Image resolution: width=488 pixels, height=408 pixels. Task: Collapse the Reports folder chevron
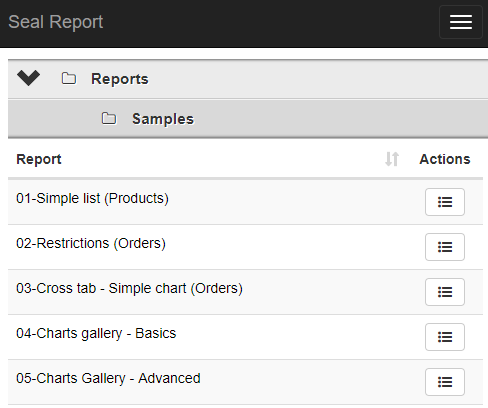point(28,78)
